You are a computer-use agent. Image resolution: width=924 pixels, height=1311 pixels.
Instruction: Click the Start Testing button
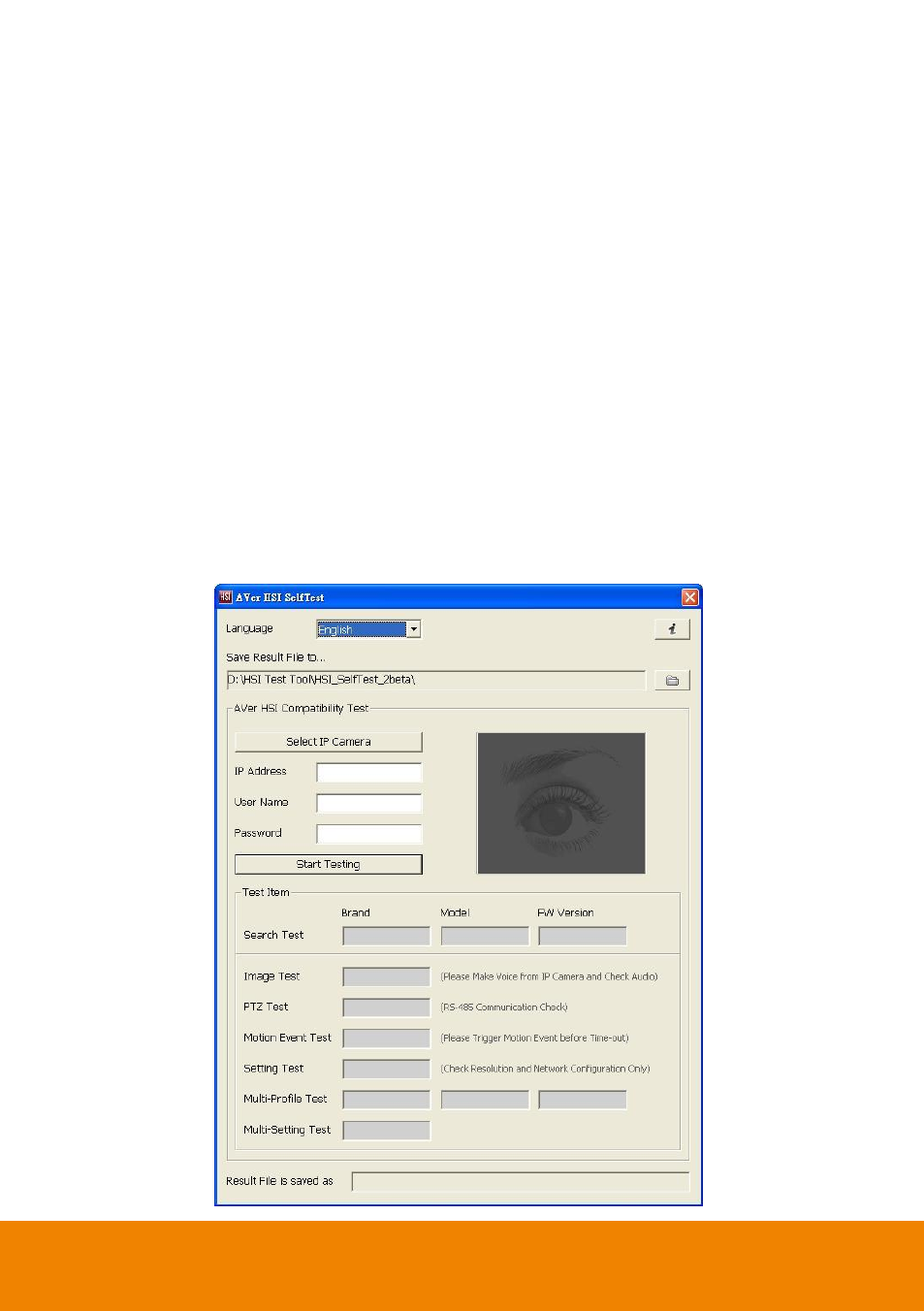329,864
